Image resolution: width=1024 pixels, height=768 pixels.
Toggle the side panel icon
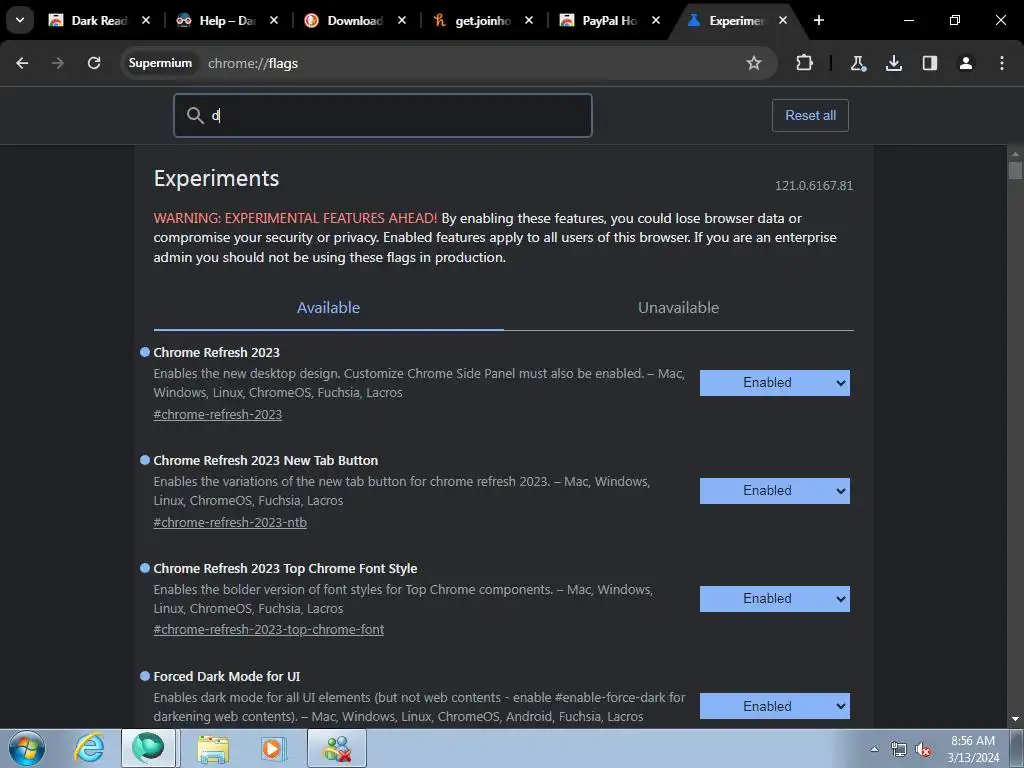click(929, 63)
